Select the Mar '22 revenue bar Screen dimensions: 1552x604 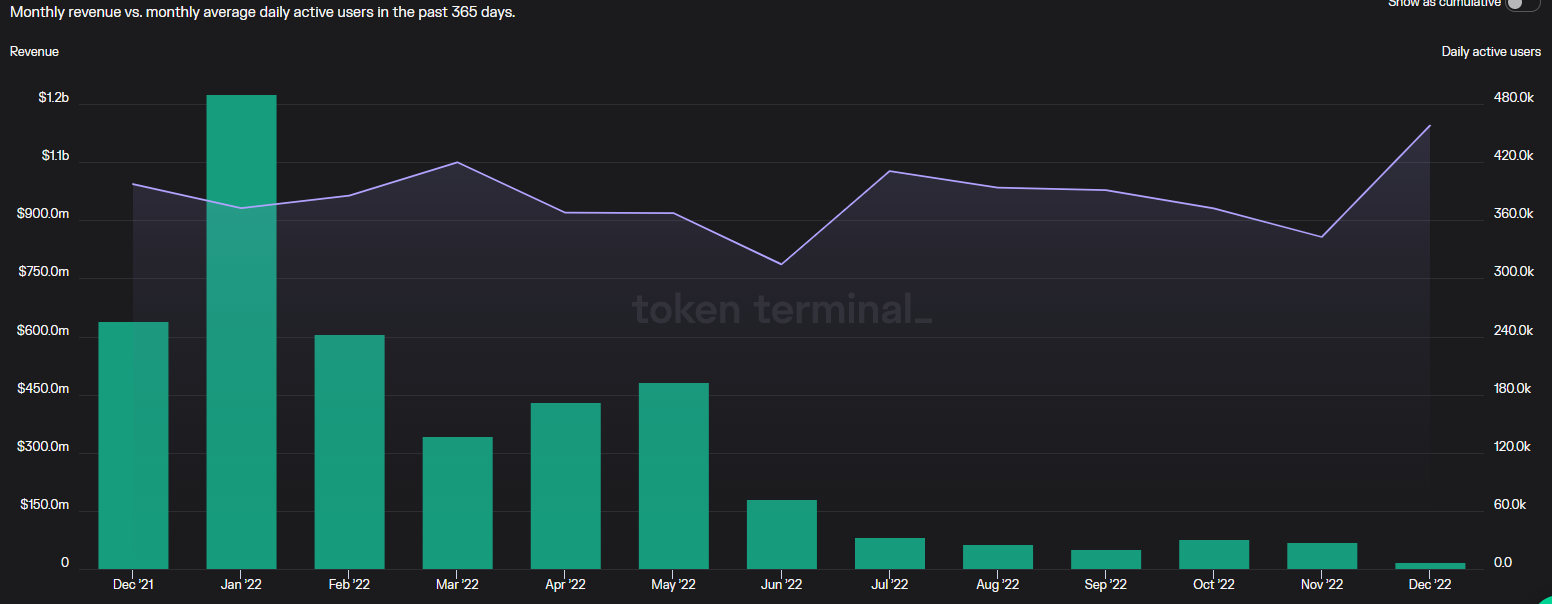457,503
